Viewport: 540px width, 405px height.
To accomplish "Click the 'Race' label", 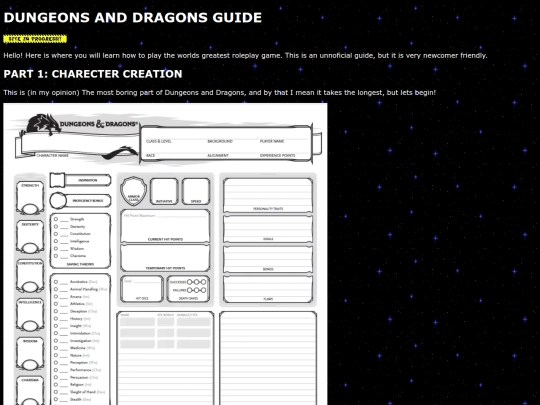I will coord(150,155).
